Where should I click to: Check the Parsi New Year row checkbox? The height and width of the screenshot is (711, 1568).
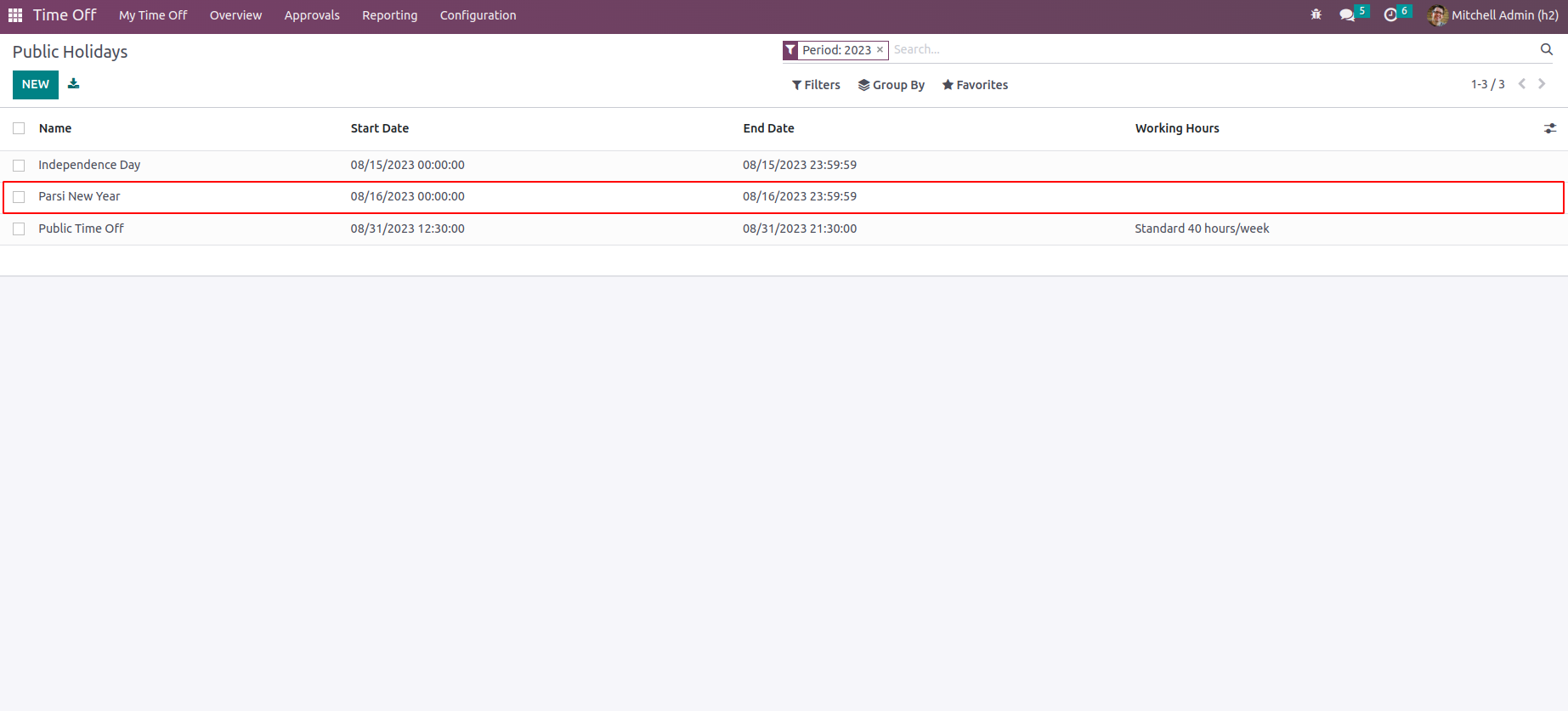click(x=19, y=197)
